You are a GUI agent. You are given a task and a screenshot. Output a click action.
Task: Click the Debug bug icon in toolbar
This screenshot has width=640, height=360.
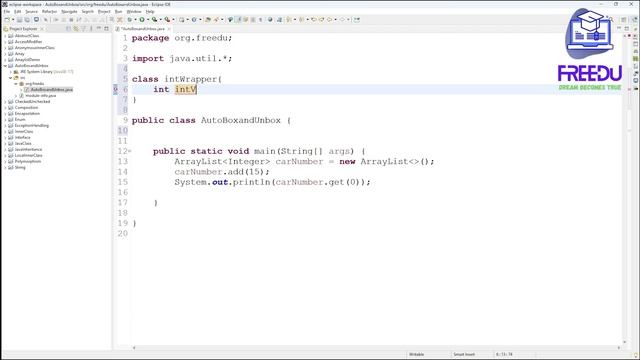(130, 20)
